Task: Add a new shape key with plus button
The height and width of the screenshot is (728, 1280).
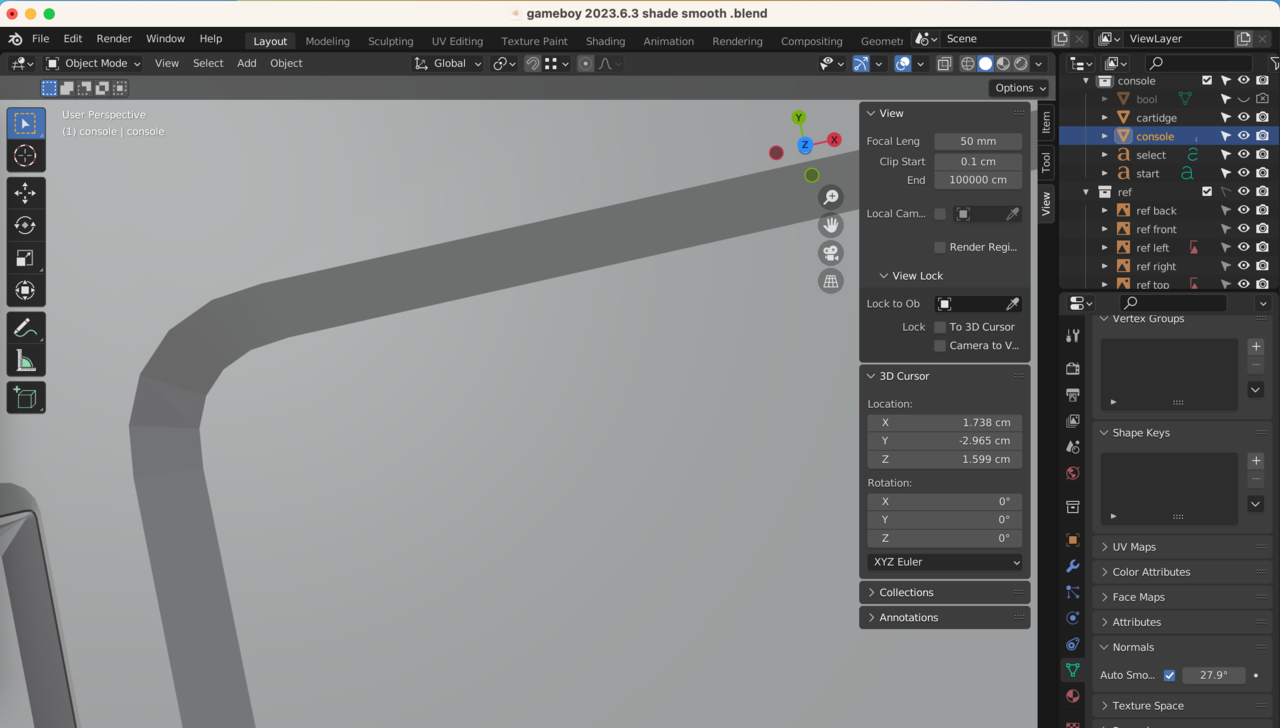Action: tap(1256, 461)
